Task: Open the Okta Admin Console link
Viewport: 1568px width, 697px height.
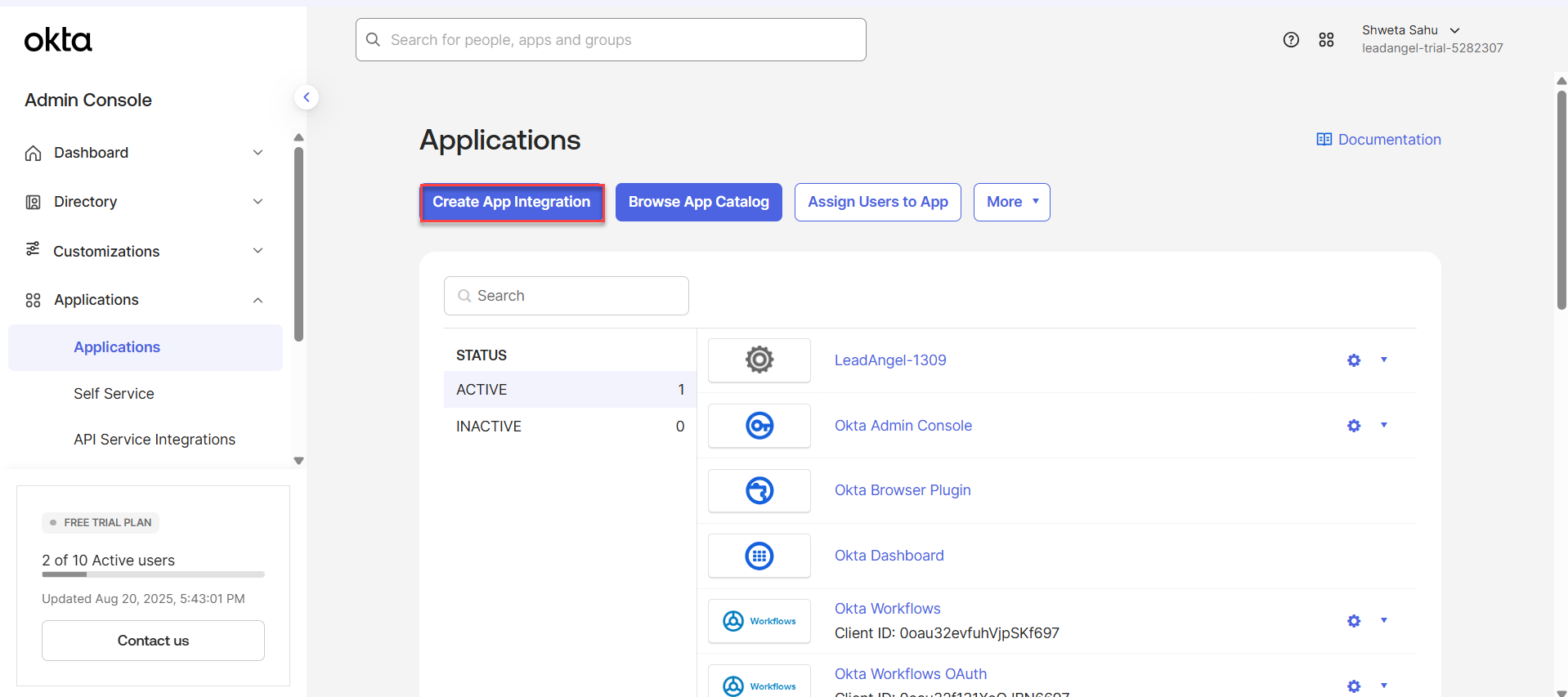Action: click(x=903, y=426)
